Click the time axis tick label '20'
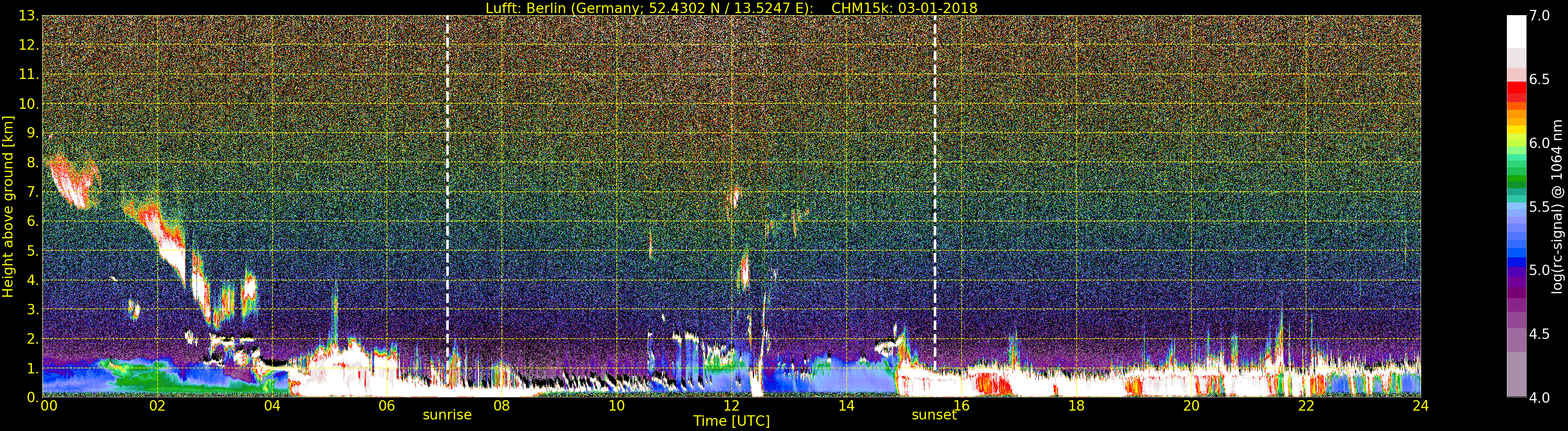This screenshot has width=1568, height=431. tap(1191, 406)
